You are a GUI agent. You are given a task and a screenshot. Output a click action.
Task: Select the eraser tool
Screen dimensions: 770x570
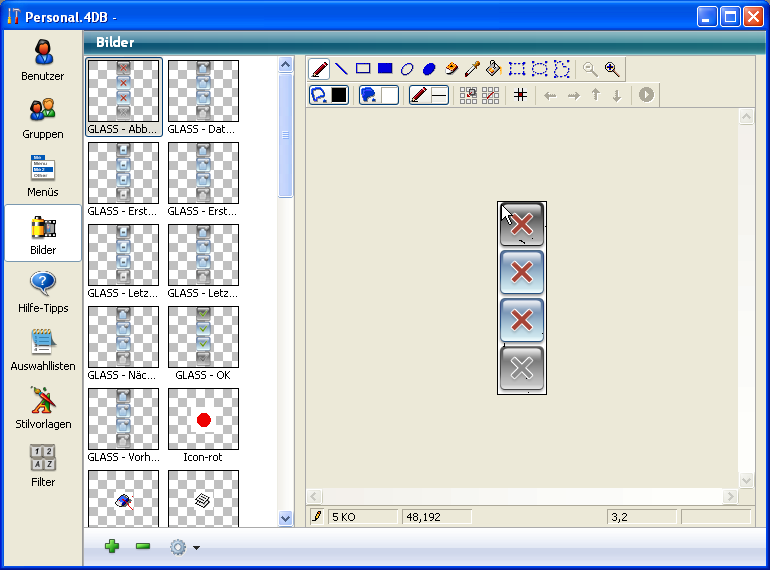pyautogui.click(x=451, y=69)
